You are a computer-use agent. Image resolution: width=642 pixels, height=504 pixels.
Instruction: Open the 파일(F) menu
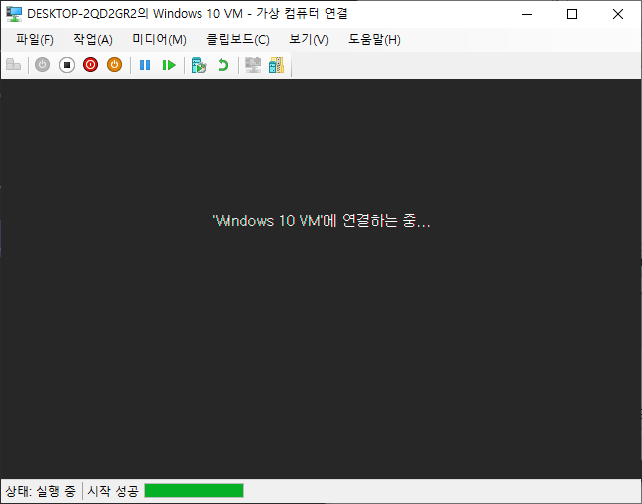coord(35,40)
